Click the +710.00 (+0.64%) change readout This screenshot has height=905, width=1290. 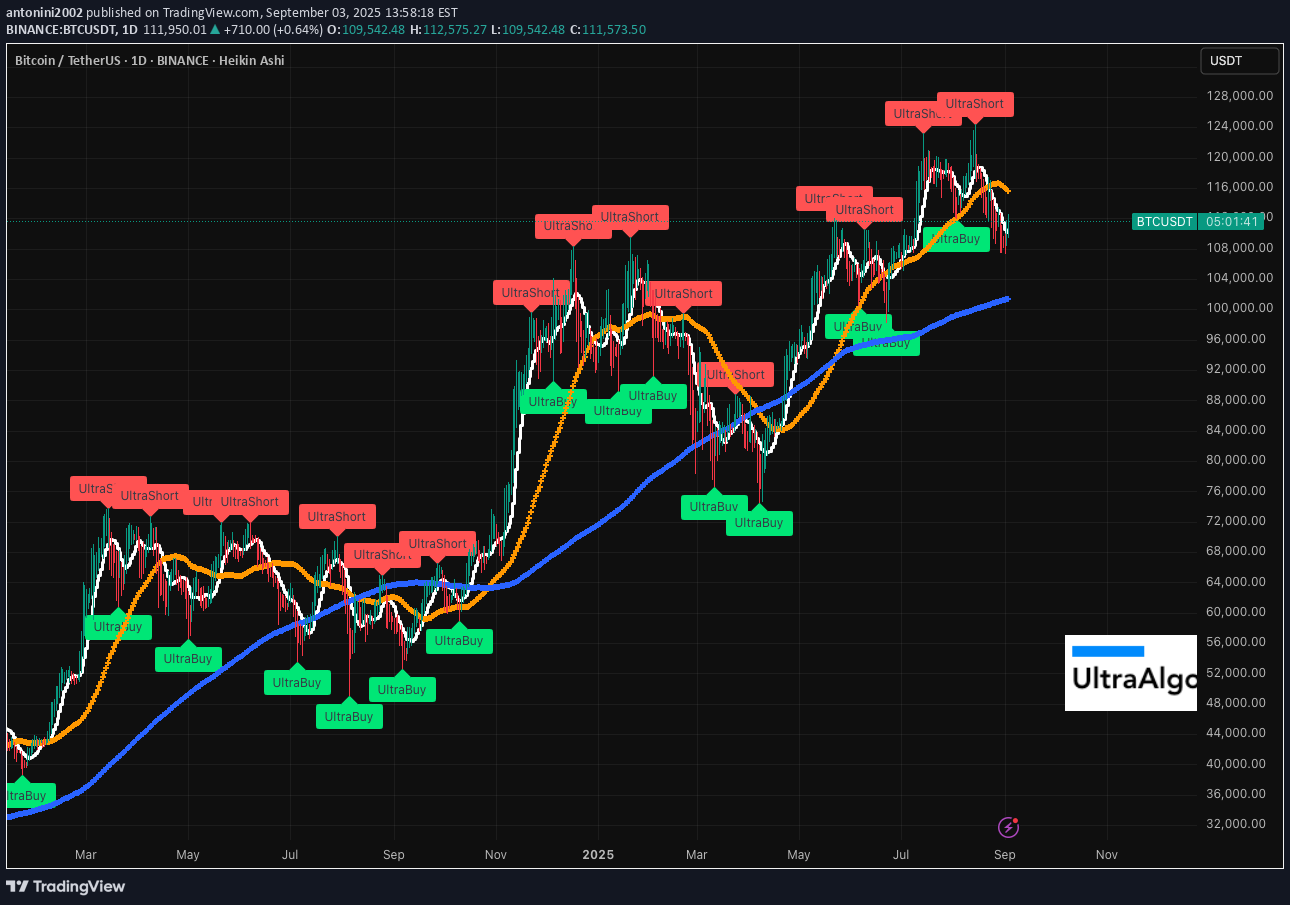click(x=275, y=30)
